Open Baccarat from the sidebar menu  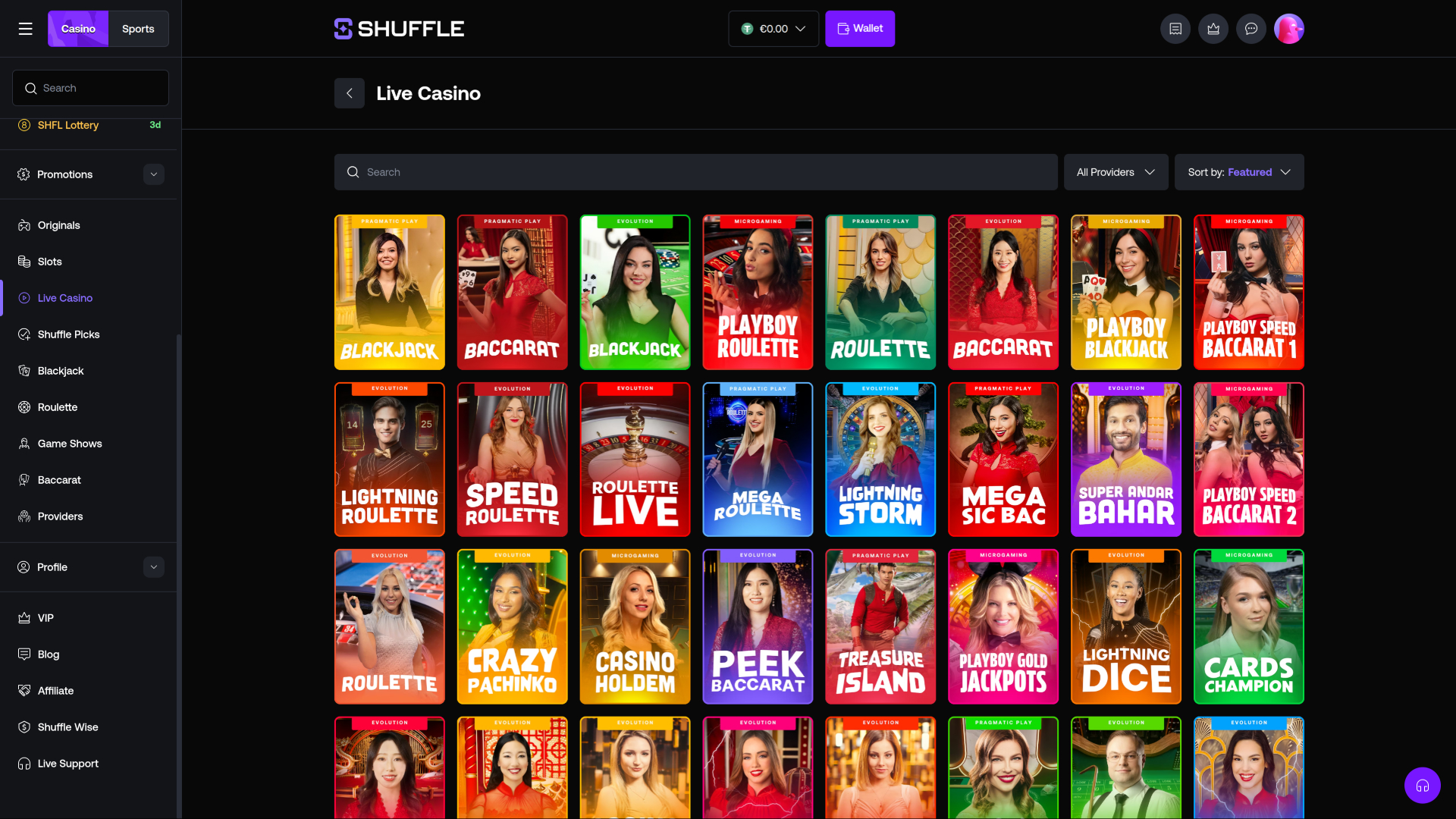(x=59, y=479)
